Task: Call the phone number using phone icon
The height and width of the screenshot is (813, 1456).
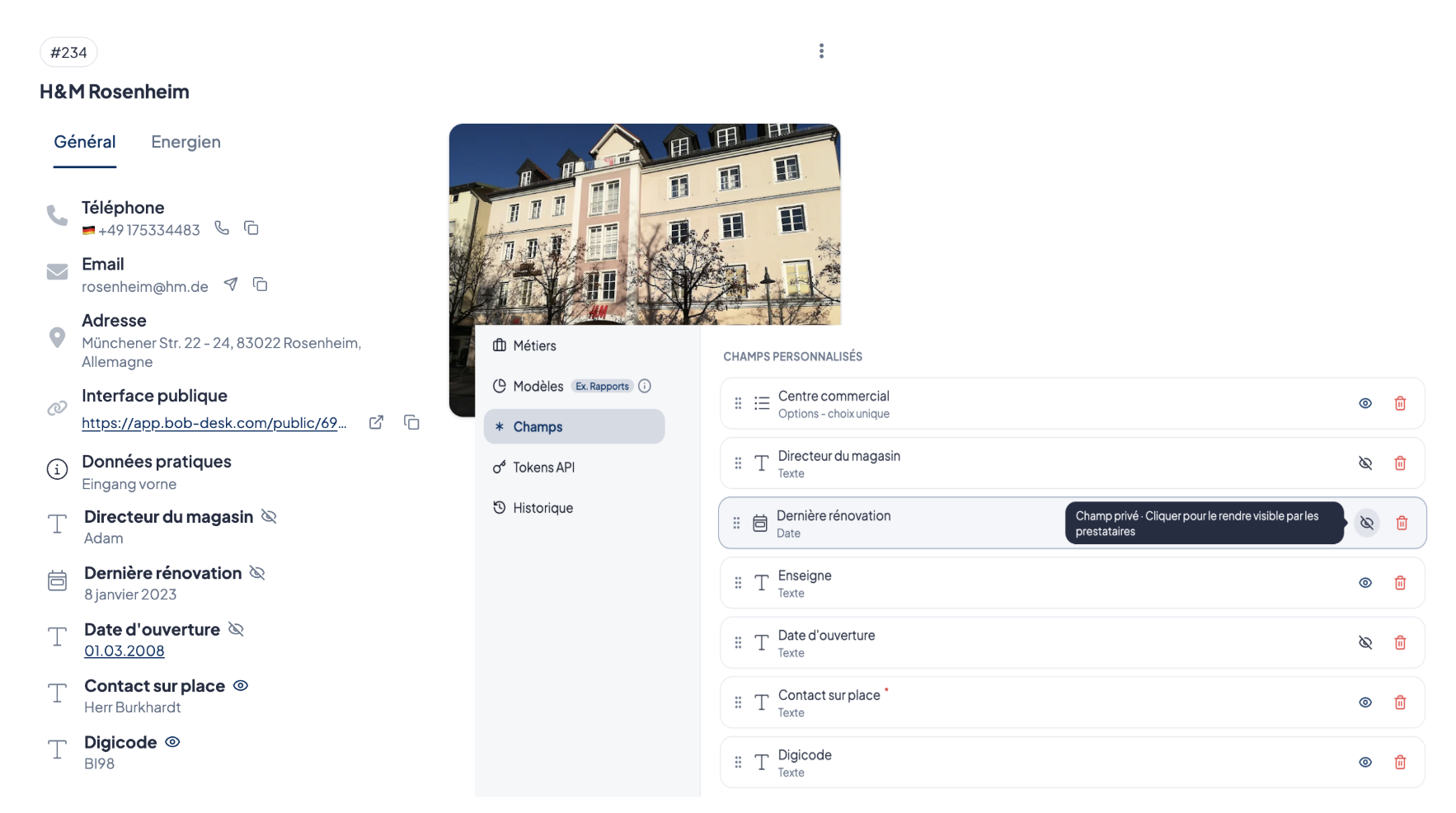Action: click(222, 228)
